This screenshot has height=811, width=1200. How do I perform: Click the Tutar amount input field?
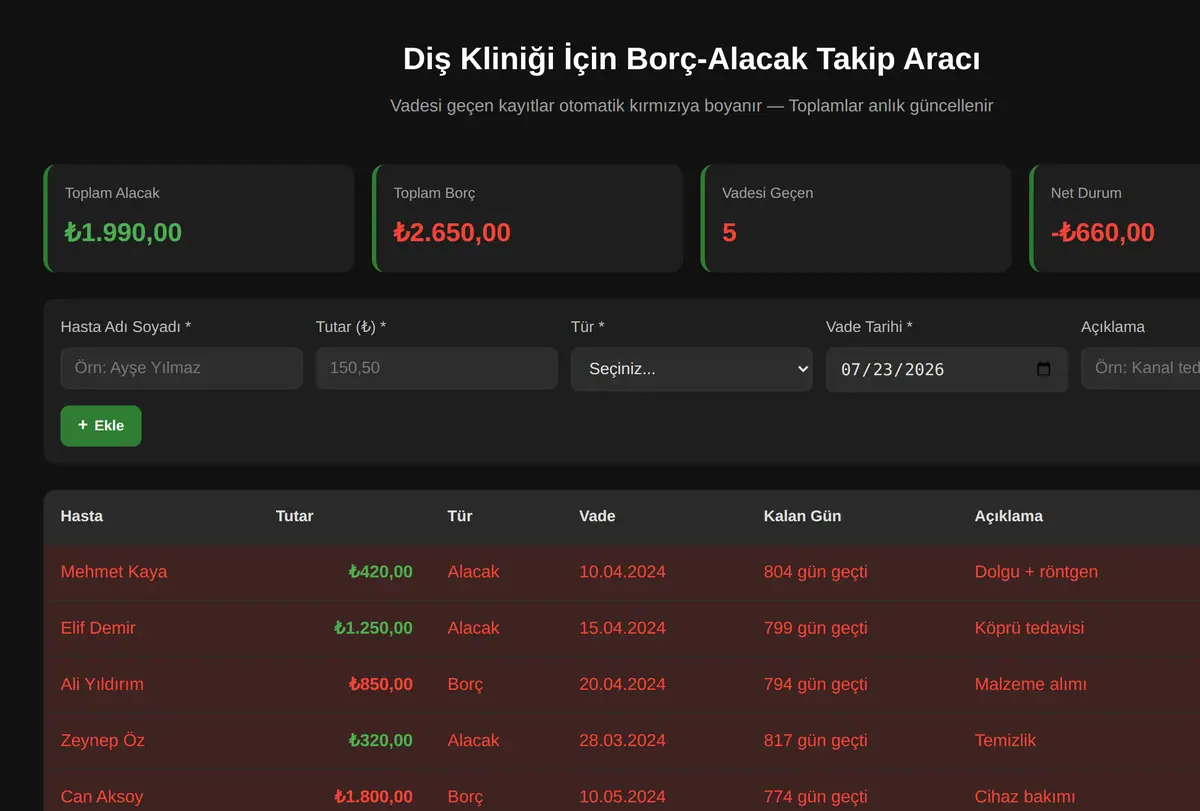coord(437,368)
